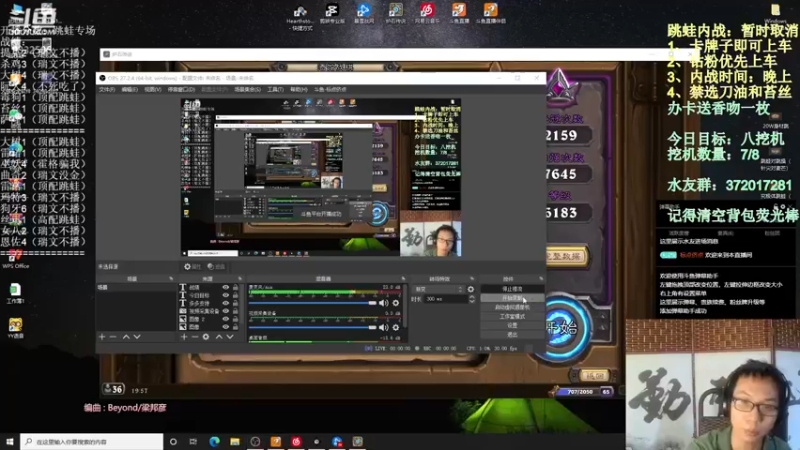
Task: Pop out the 控件 dock using its header icon
Action: 541,279
